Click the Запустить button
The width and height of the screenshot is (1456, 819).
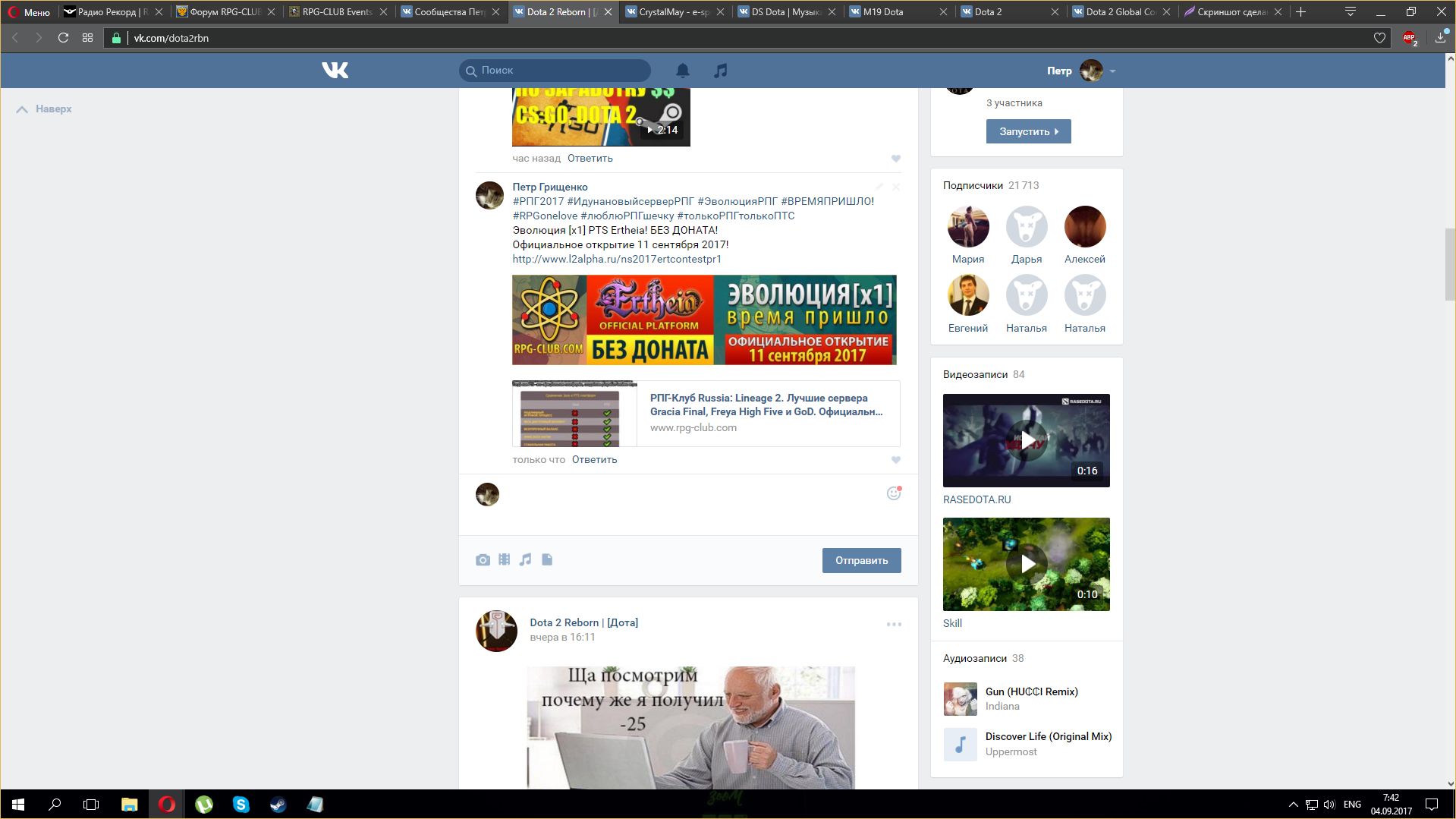(x=1028, y=131)
